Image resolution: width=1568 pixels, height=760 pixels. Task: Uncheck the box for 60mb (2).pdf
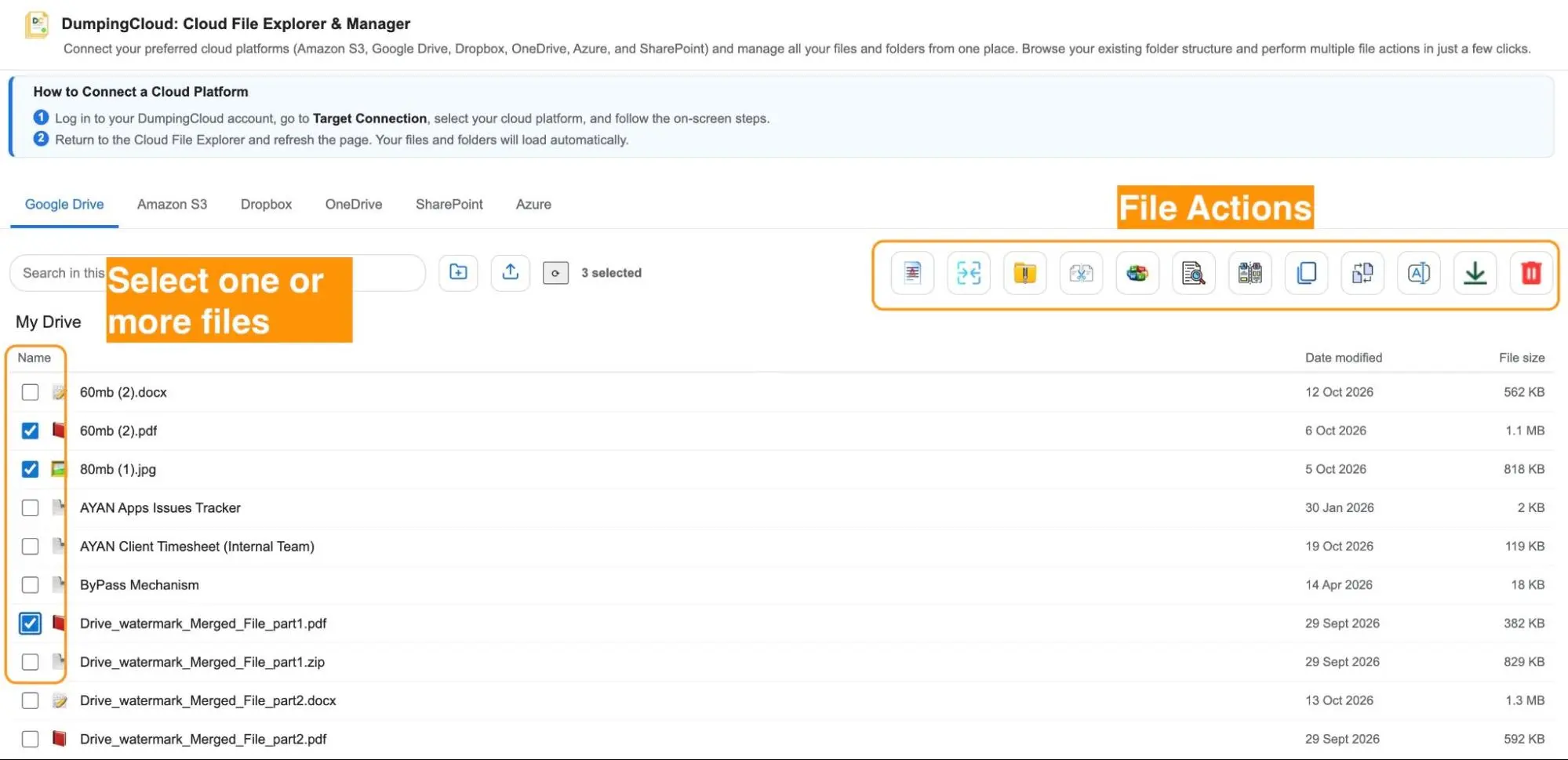(x=30, y=431)
